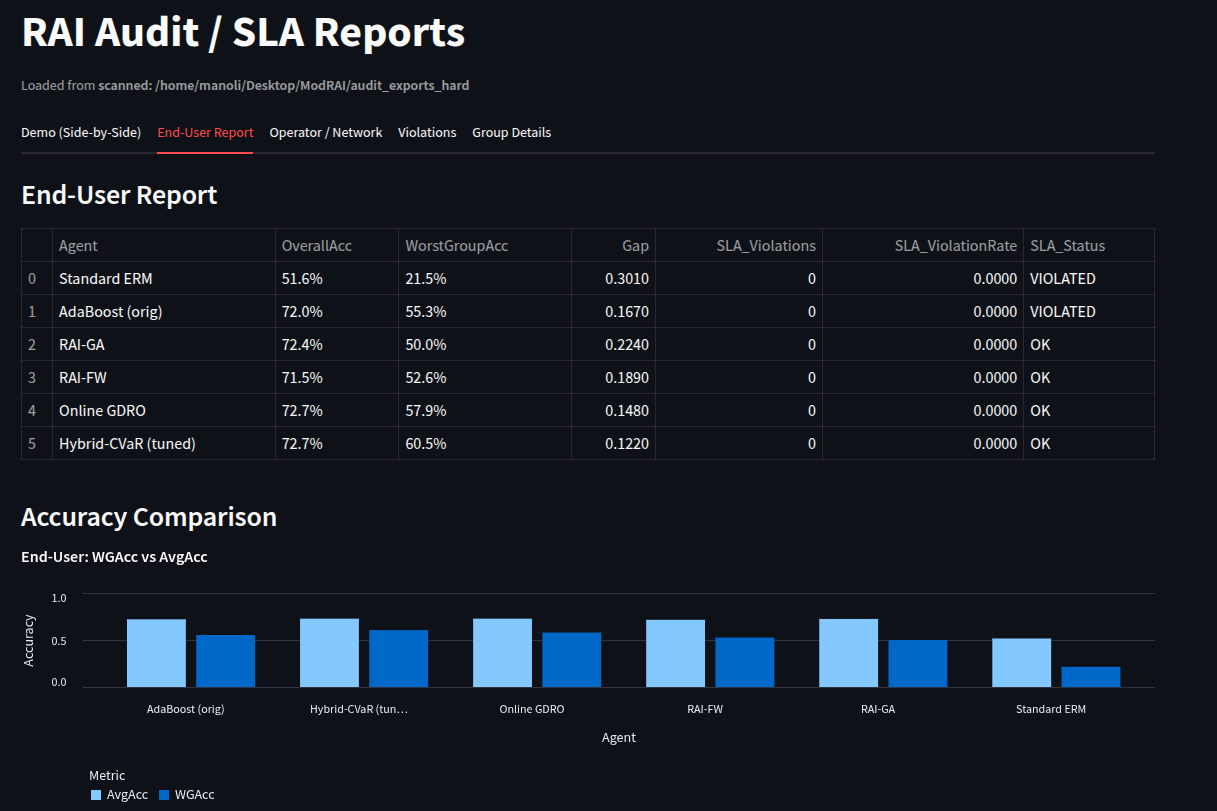Sort by the SLA_Status column header
The height and width of the screenshot is (811, 1217).
coord(1067,246)
